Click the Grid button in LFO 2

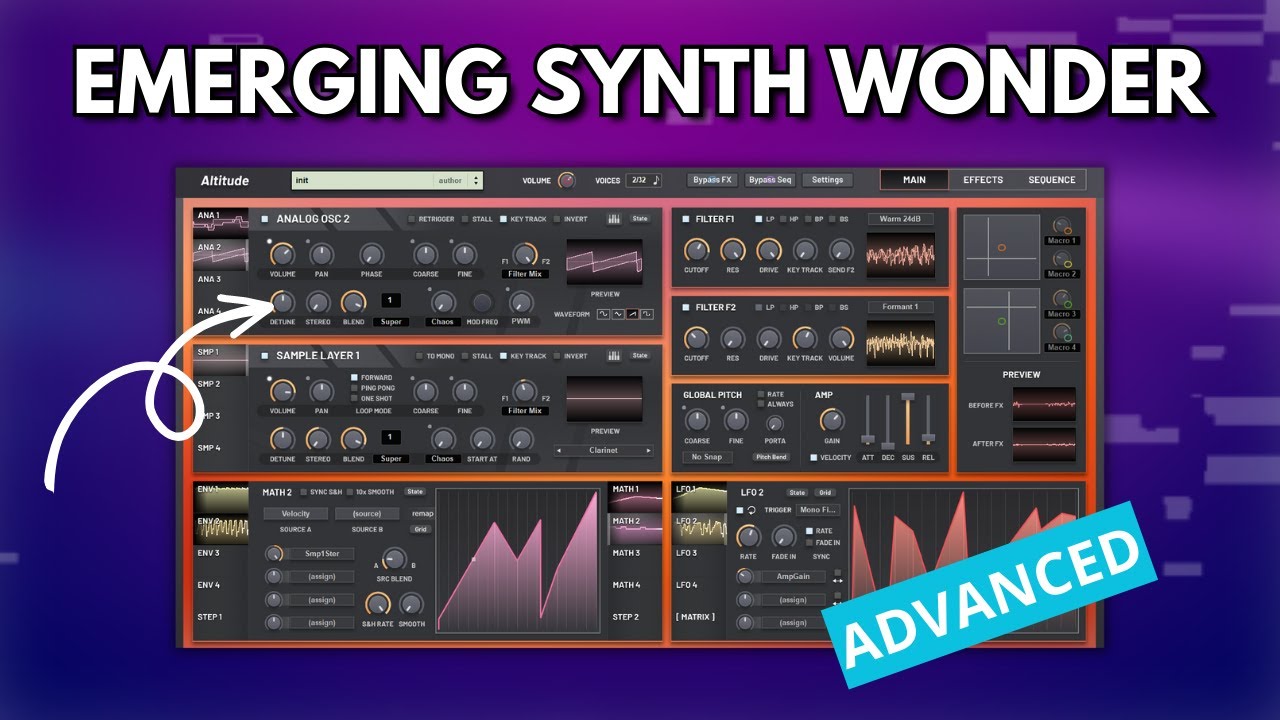click(x=824, y=492)
